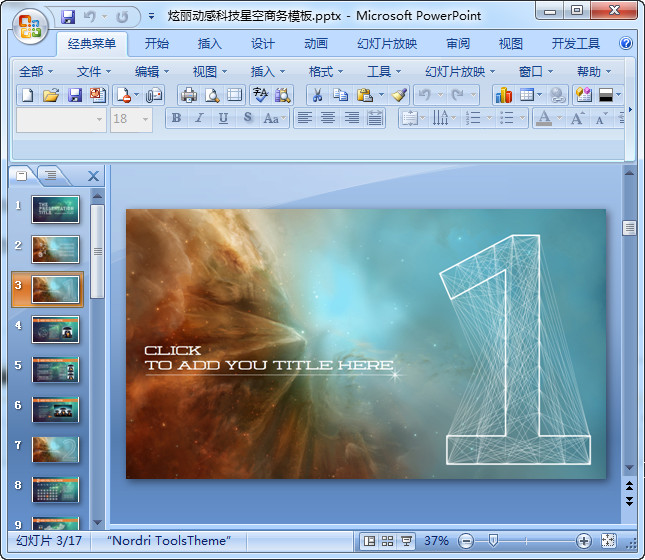Click the font color A swatch
The image size is (645, 560).
click(544, 119)
